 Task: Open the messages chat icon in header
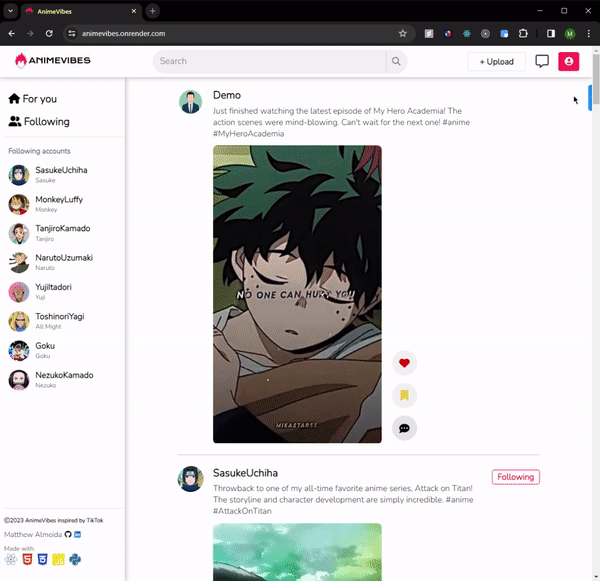pos(542,61)
